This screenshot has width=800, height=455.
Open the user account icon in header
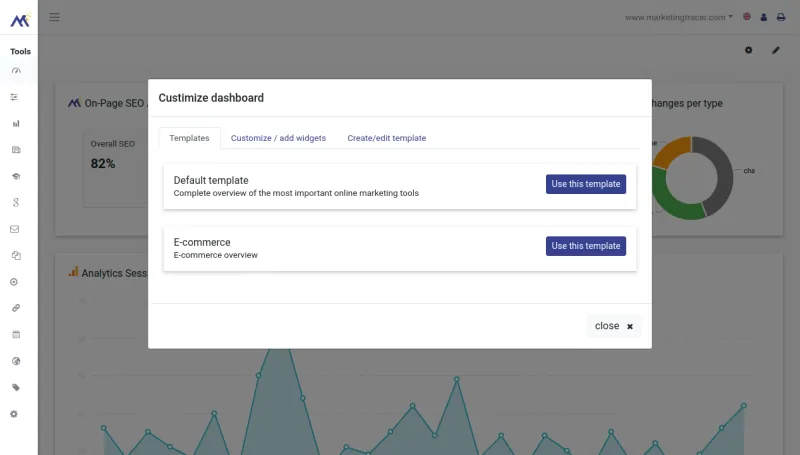(764, 17)
